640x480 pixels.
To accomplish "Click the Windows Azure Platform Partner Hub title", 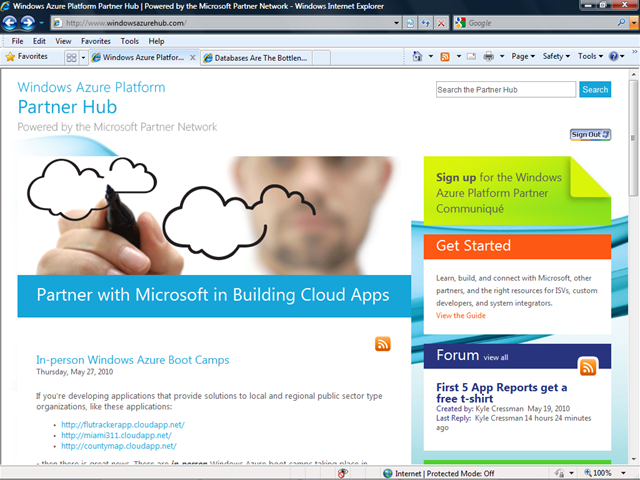I will [91, 98].
